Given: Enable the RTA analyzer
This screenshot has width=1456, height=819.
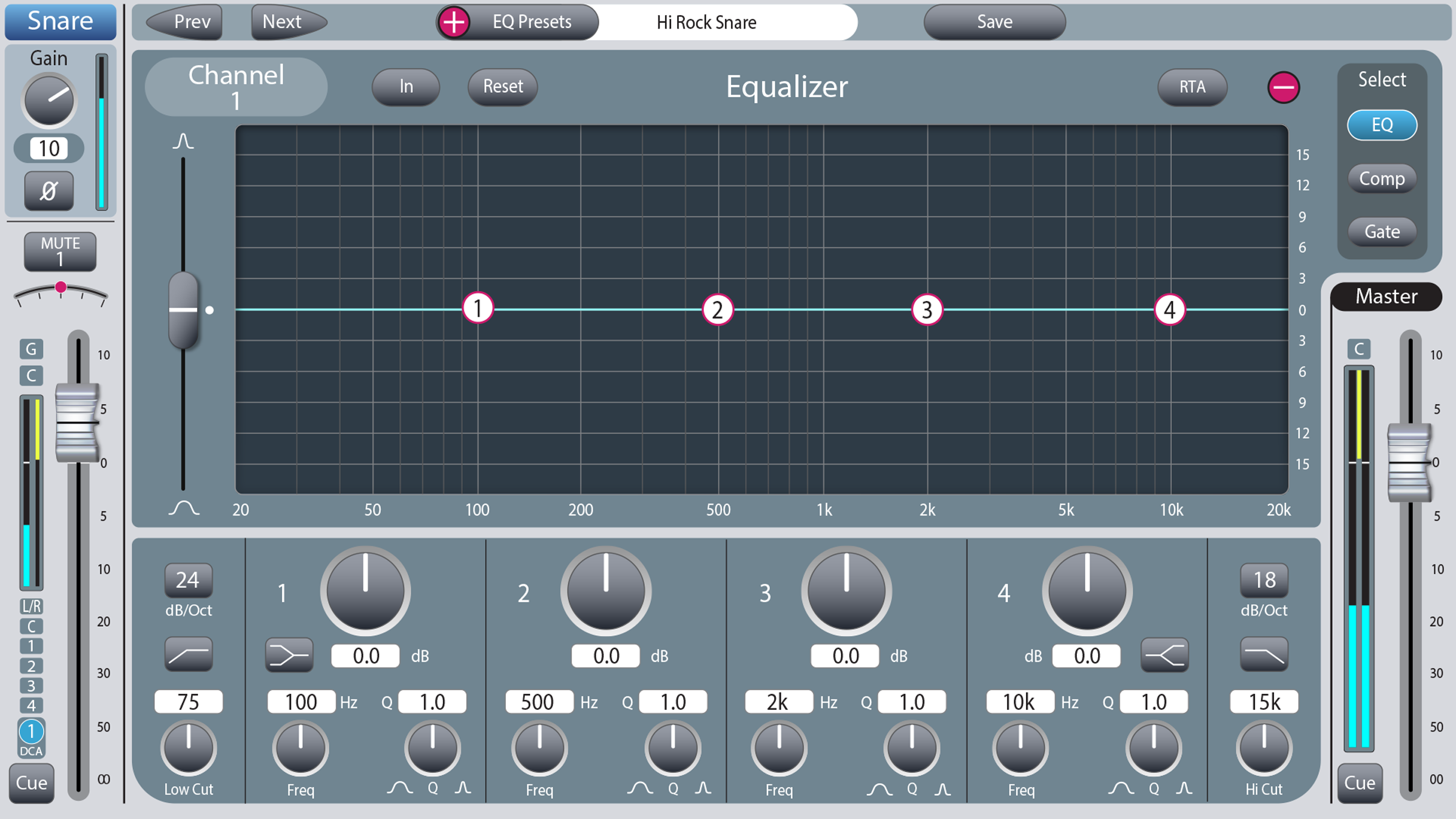Looking at the screenshot, I should coord(1192,87).
